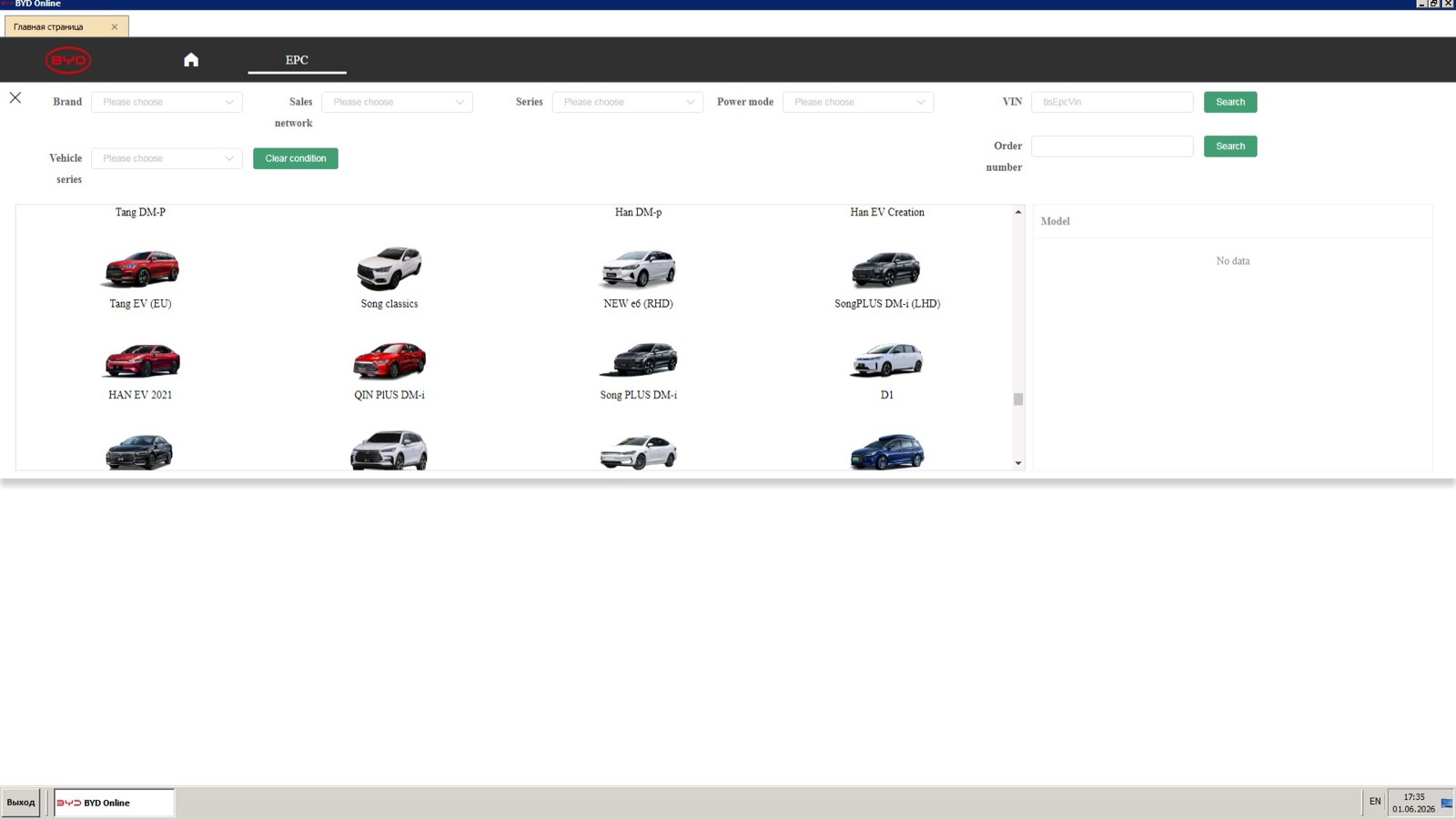Click Search next to the Order number field
This screenshot has width=1456, height=819.
click(x=1230, y=147)
